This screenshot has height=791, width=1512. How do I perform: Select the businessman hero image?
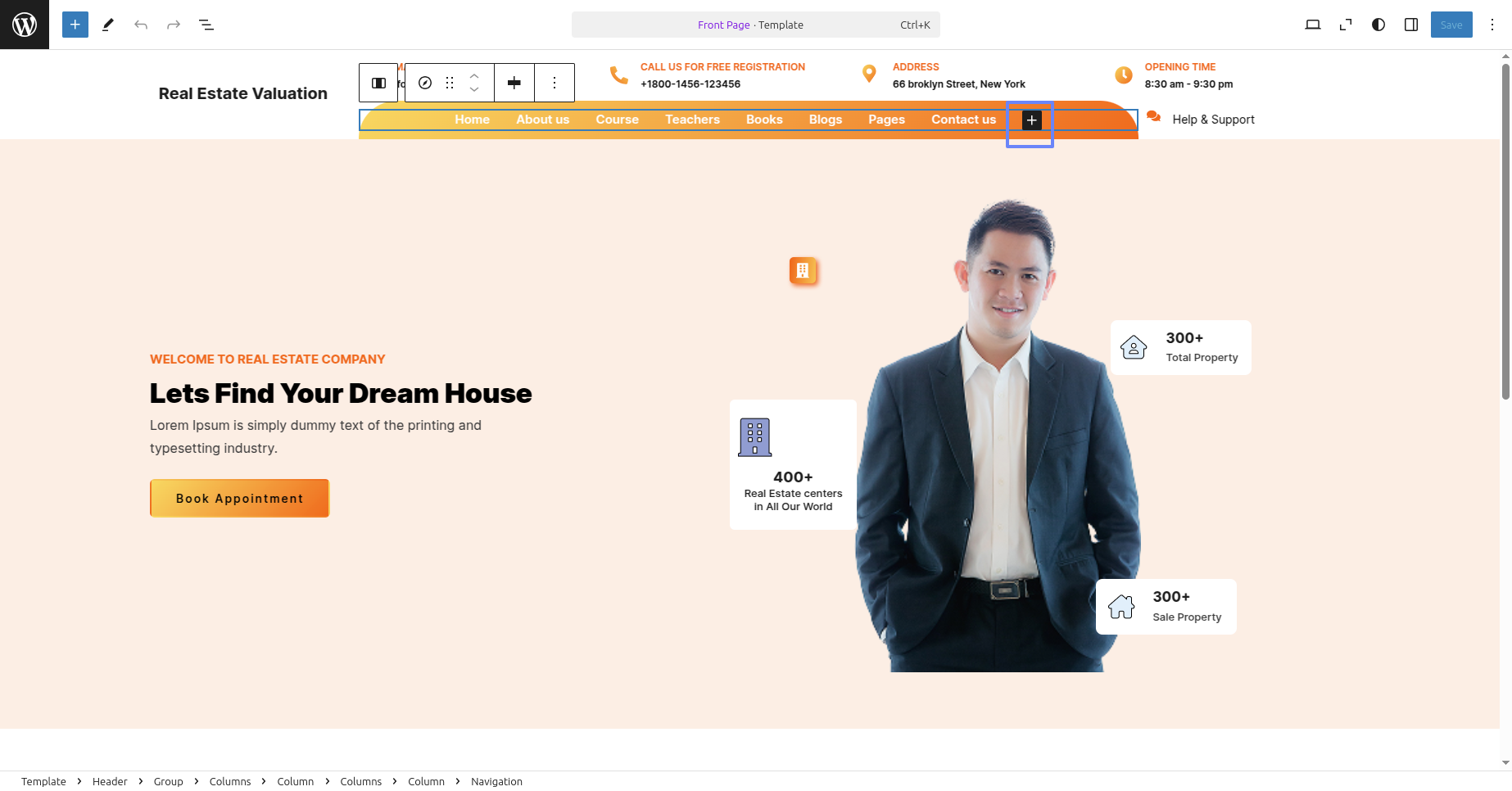tap(998, 436)
